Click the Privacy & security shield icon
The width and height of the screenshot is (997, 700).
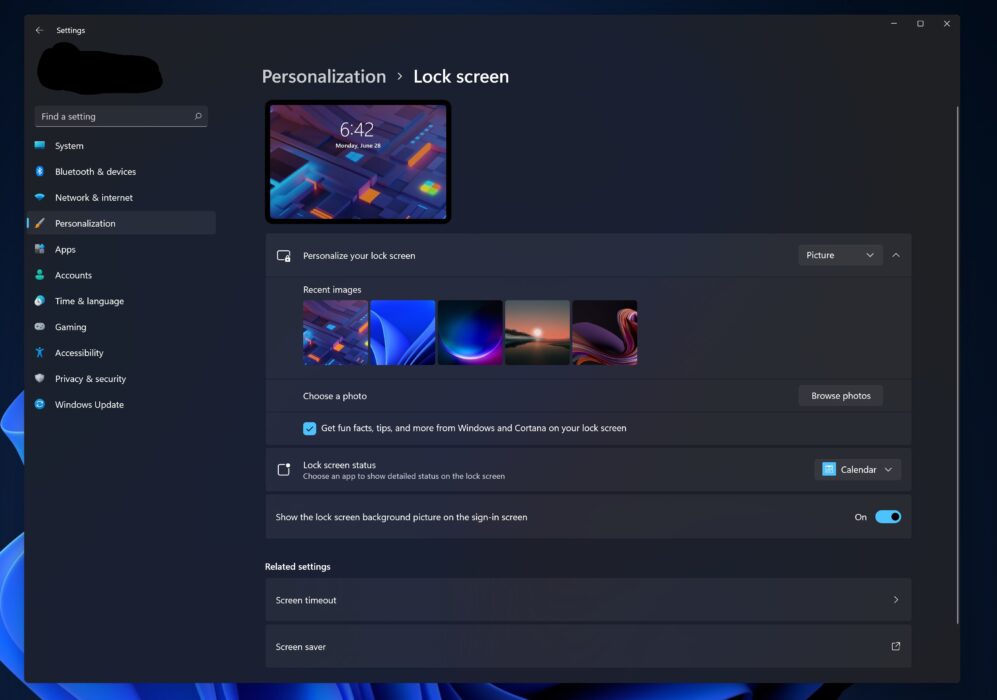click(x=40, y=379)
